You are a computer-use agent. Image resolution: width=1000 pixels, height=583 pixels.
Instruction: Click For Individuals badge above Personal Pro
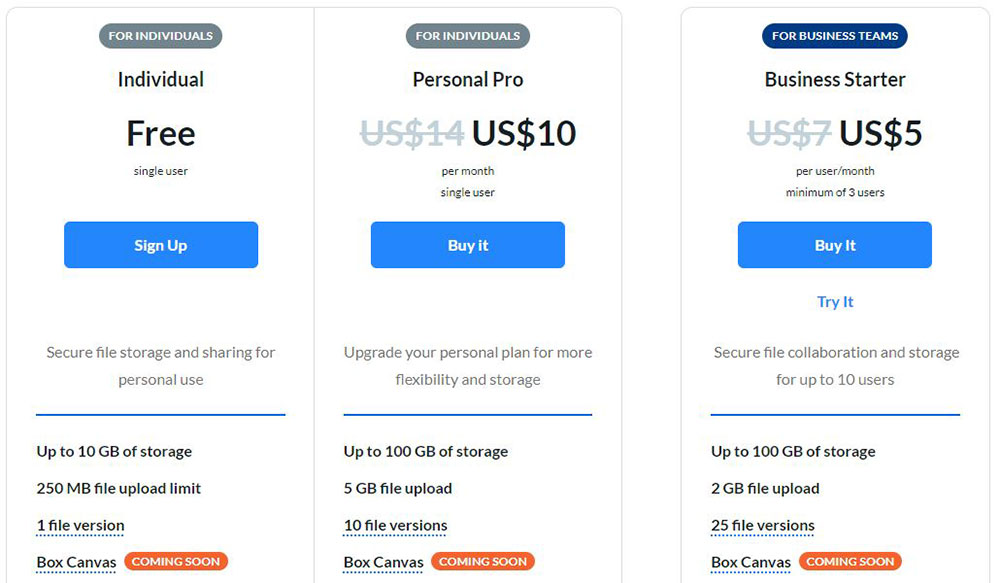click(468, 36)
